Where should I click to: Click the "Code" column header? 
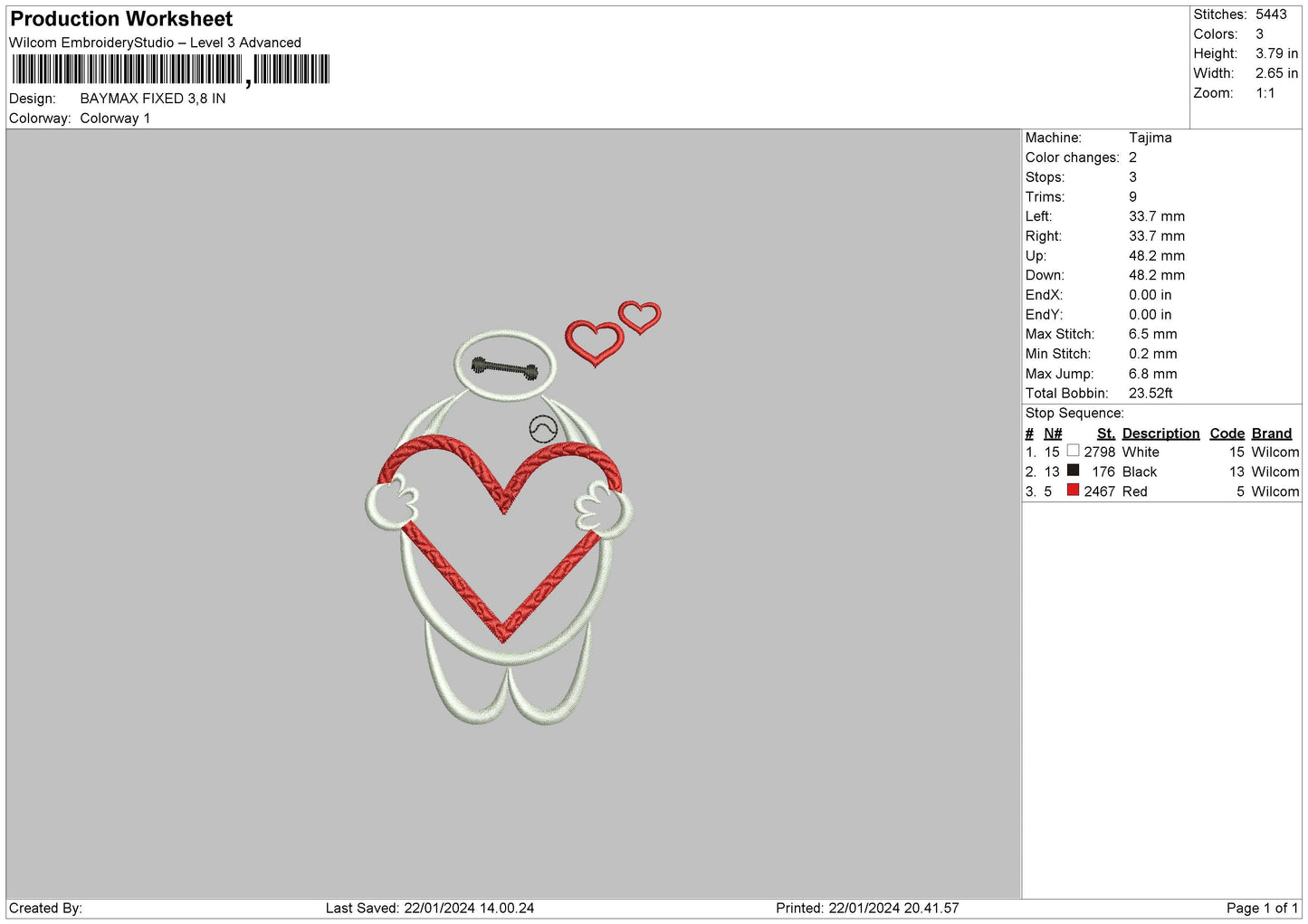click(x=1227, y=433)
